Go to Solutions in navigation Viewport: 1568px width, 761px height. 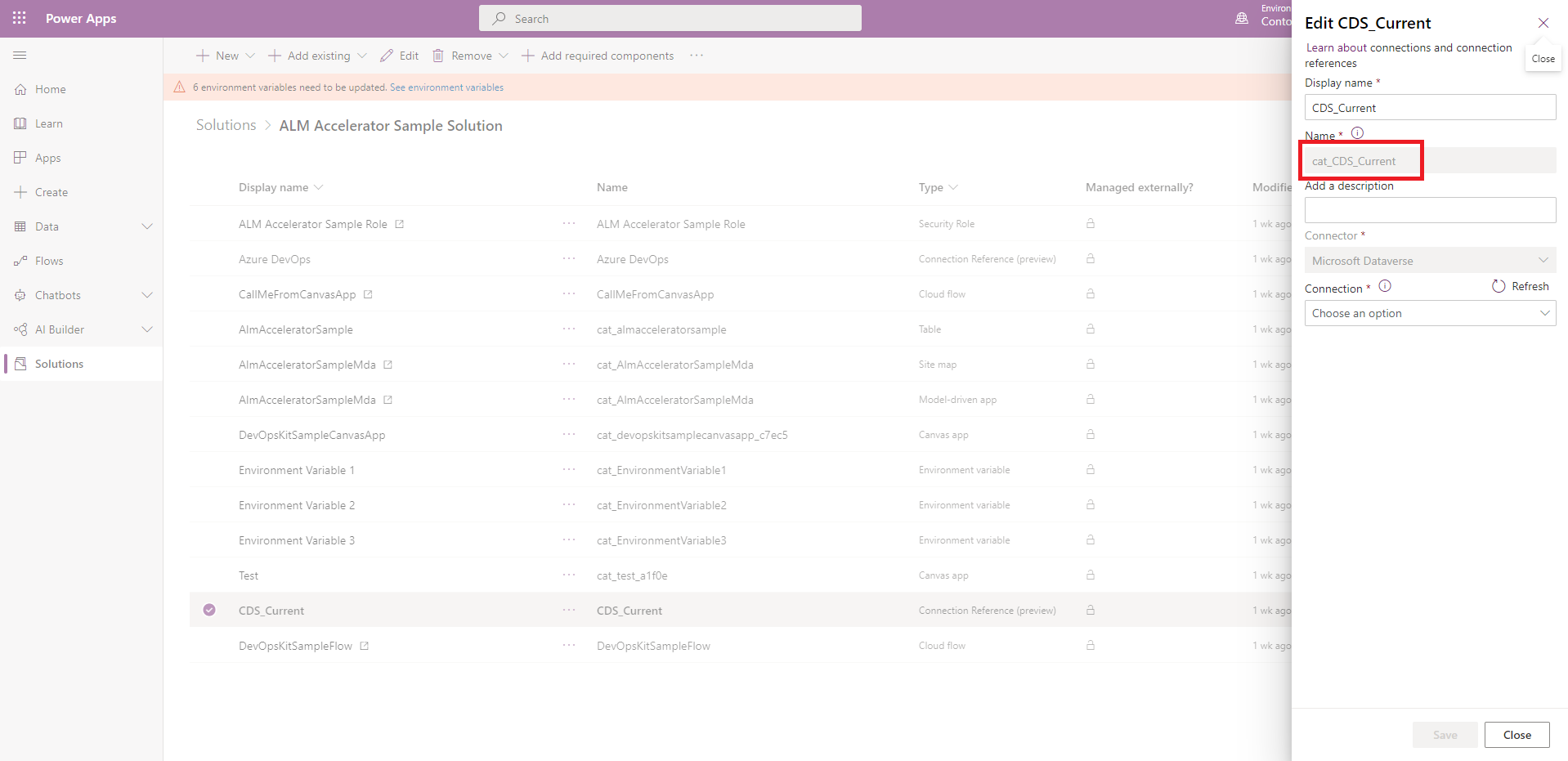tap(59, 364)
